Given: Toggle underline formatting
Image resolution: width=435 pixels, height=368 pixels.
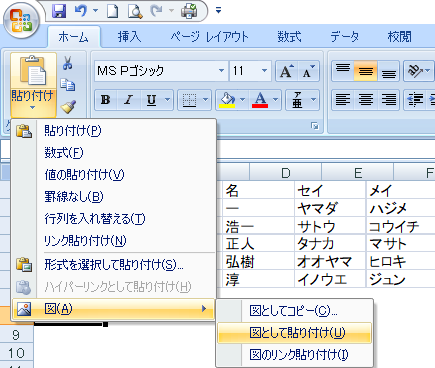Looking at the screenshot, I should point(152,99).
